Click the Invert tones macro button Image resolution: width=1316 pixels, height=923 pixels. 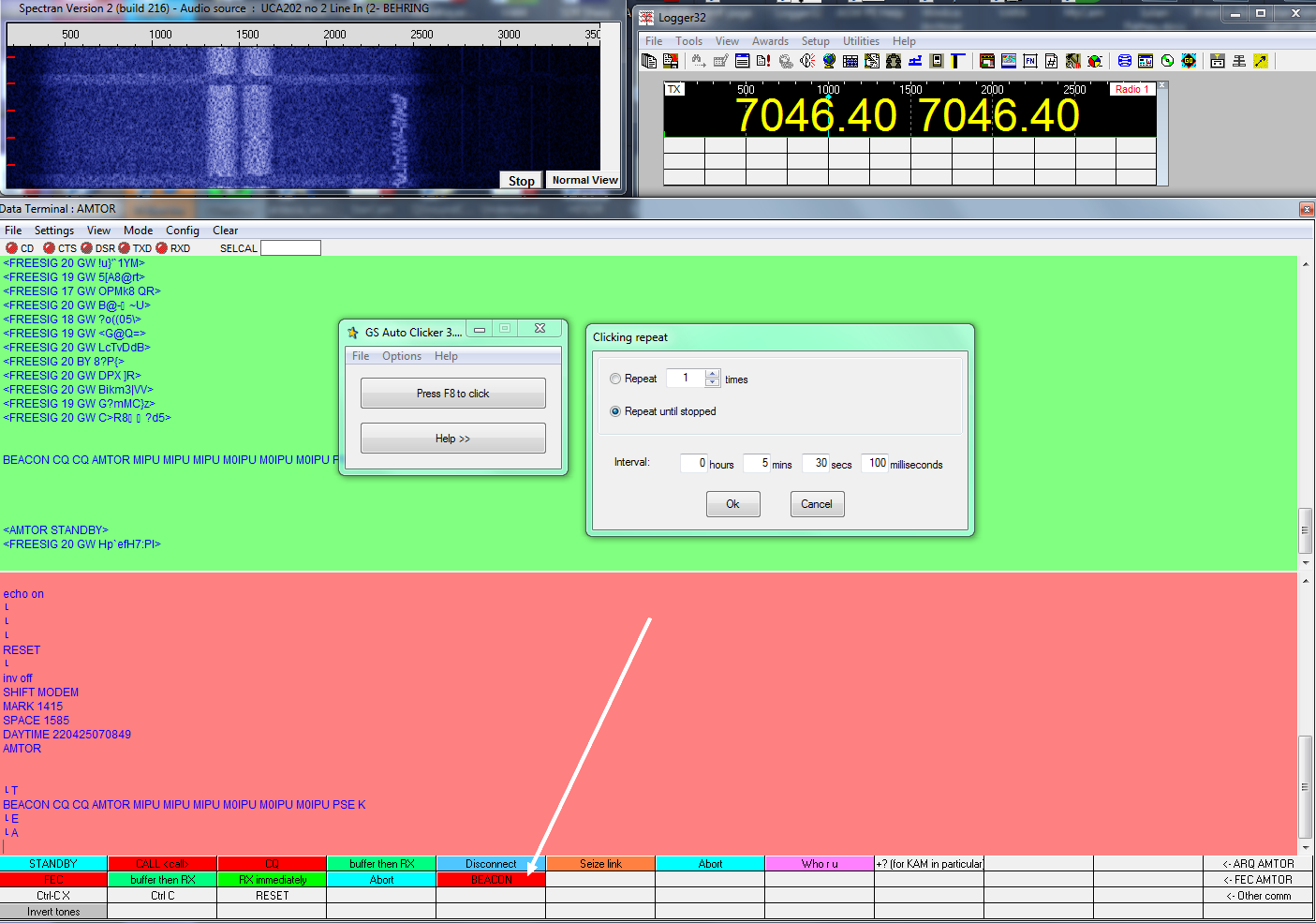pos(53,912)
